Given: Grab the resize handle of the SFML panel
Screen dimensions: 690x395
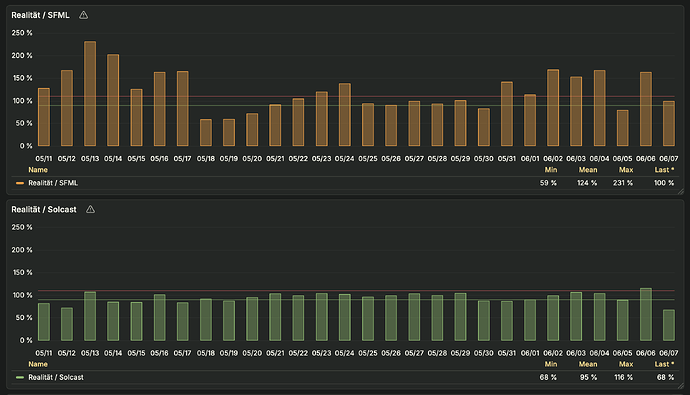Looking at the screenshot, I should [681, 192].
